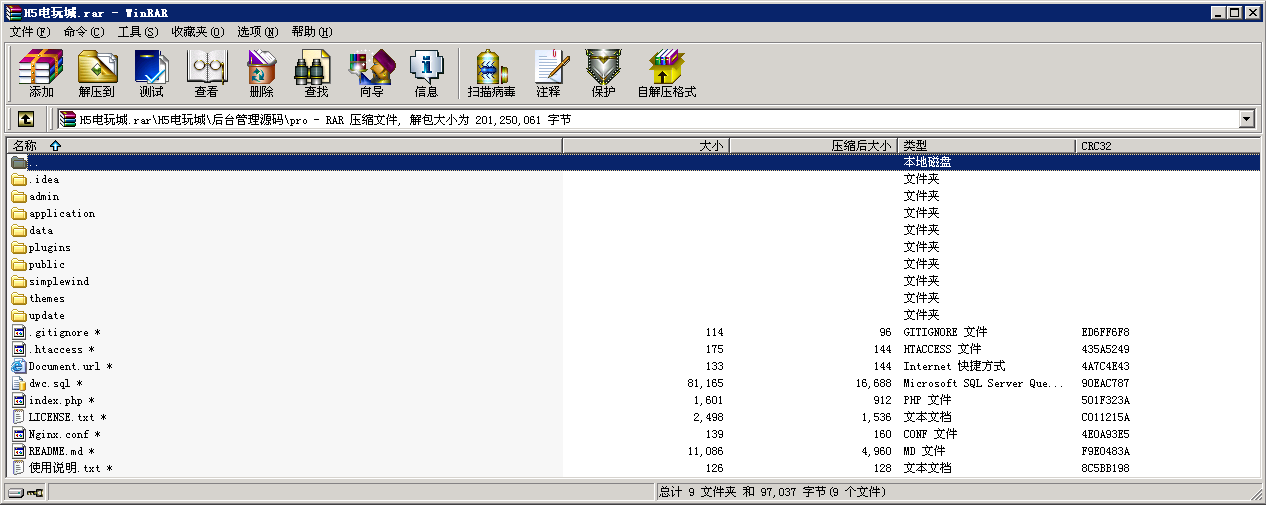Viewport: 1266px width, 505px height.
Task: Open the View (查看) file tool
Action: (x=206, y=73)
